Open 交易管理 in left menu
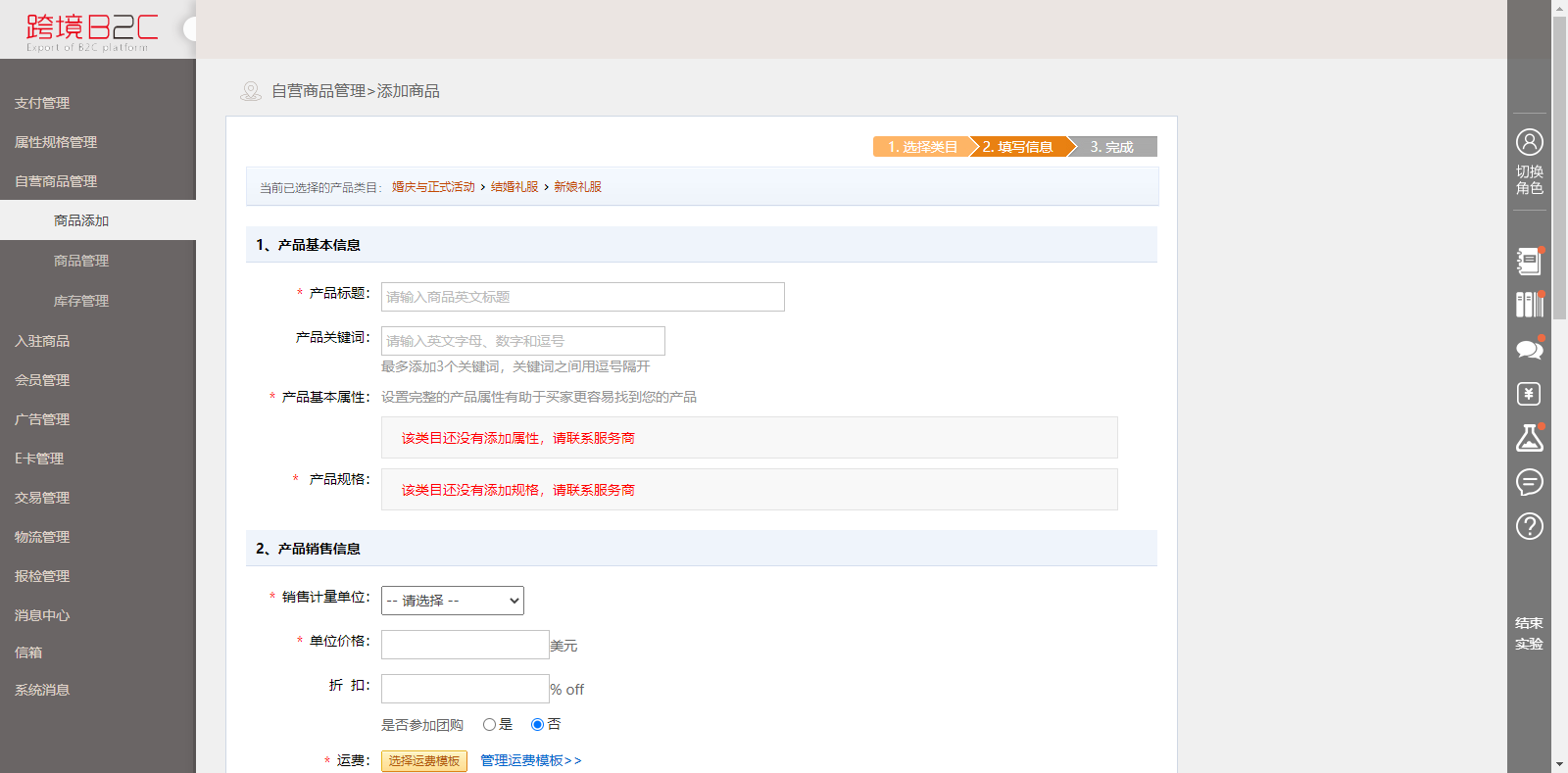 pyautogui.click(x=42, y=498)
